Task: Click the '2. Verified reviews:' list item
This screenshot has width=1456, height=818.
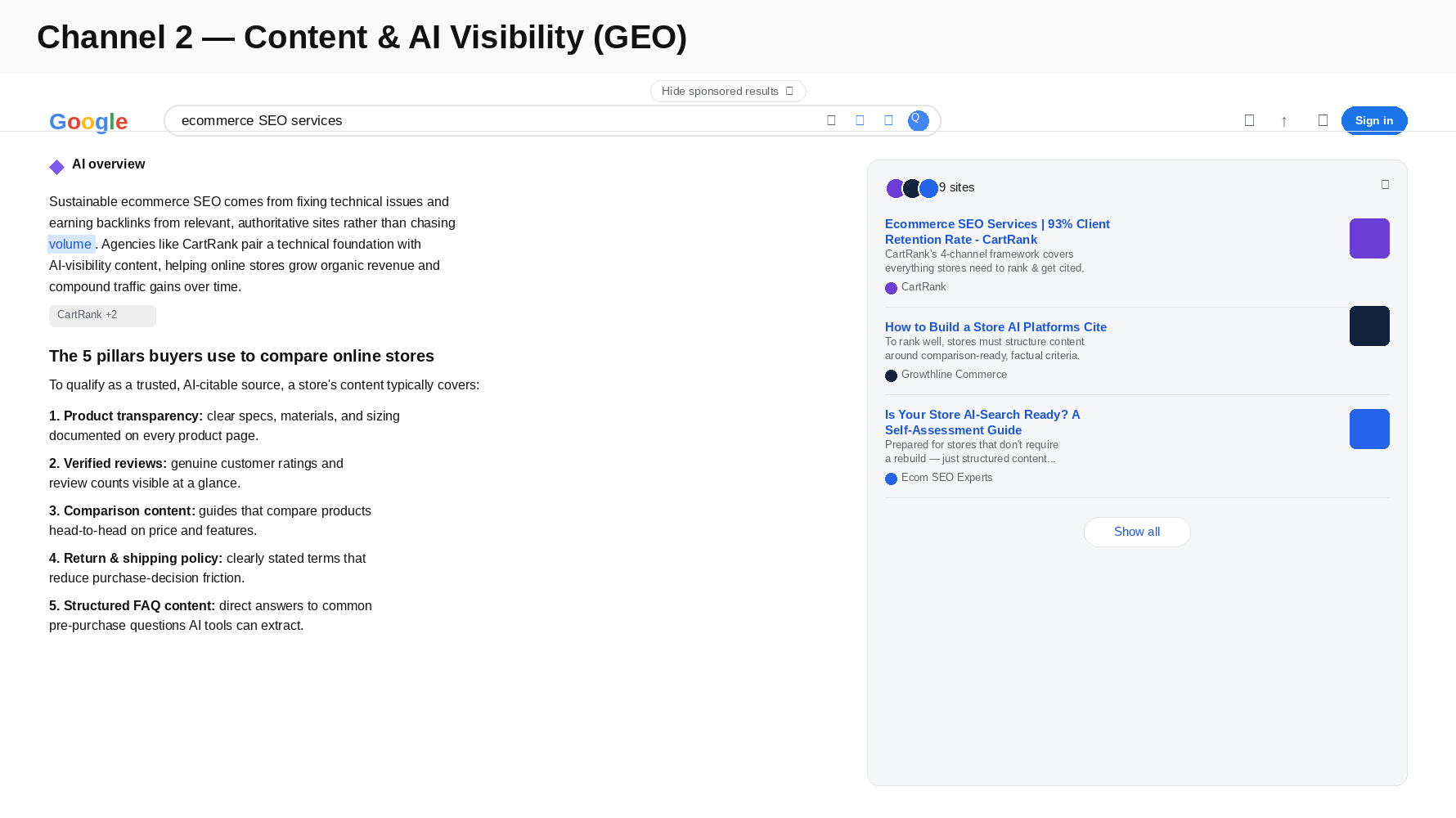Action: point(196,473)
